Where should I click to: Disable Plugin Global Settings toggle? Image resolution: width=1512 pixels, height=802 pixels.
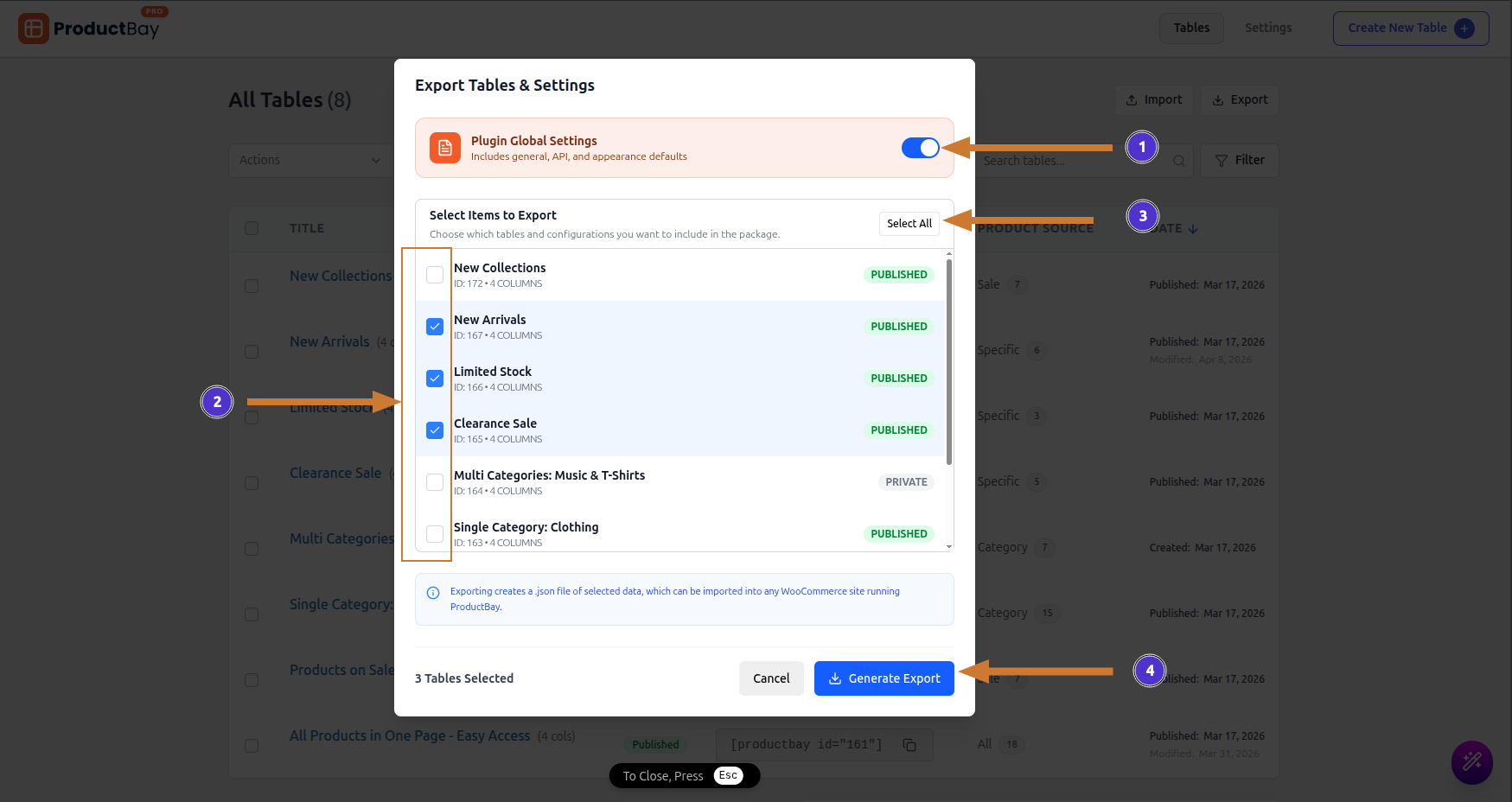click(x=920, y=148)
